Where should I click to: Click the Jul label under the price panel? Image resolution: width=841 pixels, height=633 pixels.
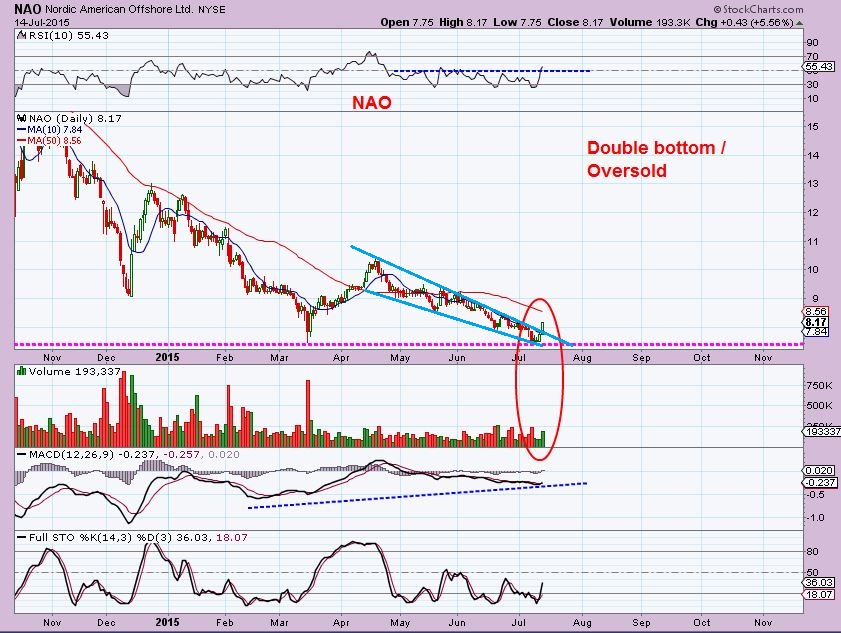pos(519,358)
